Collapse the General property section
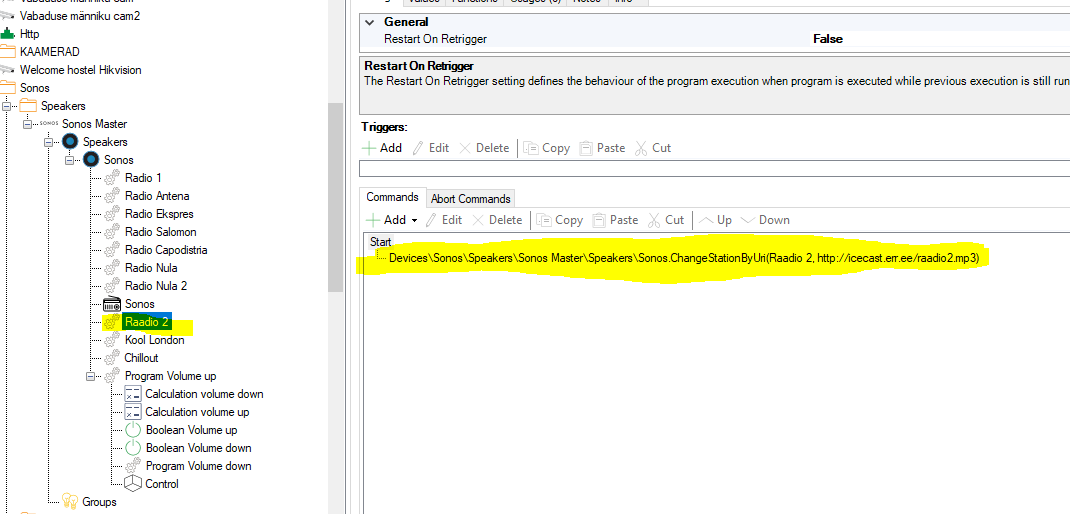 (370, 22)
